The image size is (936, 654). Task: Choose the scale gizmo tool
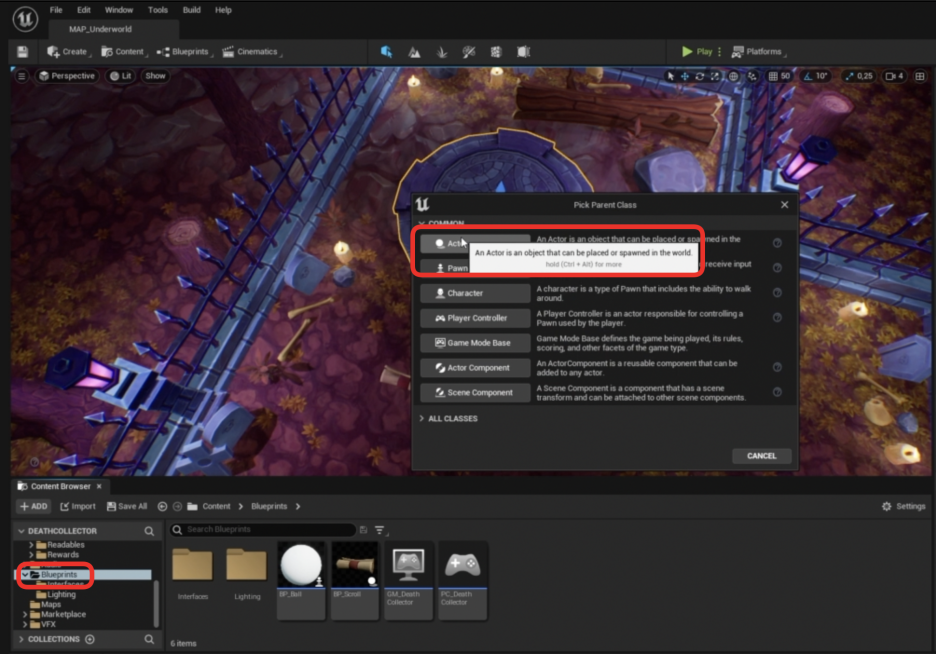tap(715, 76)
